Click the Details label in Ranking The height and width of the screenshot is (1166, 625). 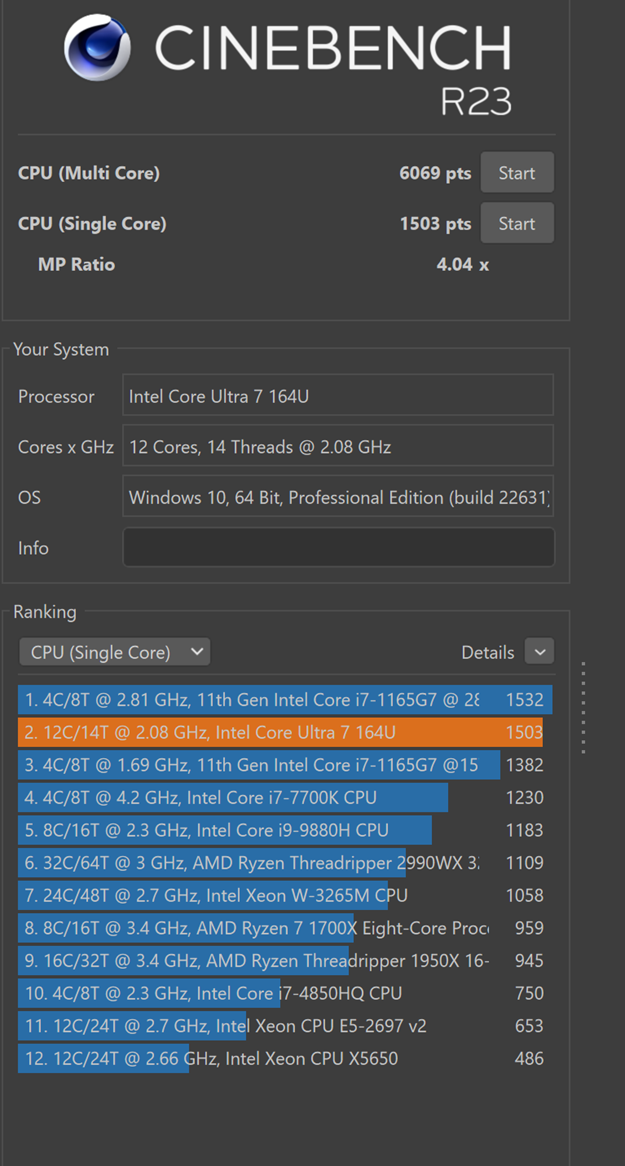point(487,652)
